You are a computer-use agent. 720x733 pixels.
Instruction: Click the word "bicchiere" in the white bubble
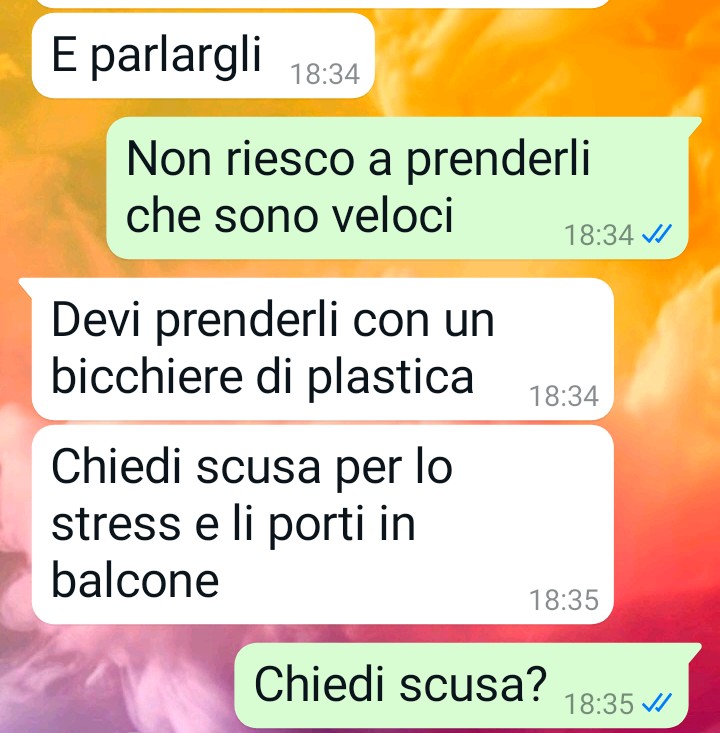(147, 376)
